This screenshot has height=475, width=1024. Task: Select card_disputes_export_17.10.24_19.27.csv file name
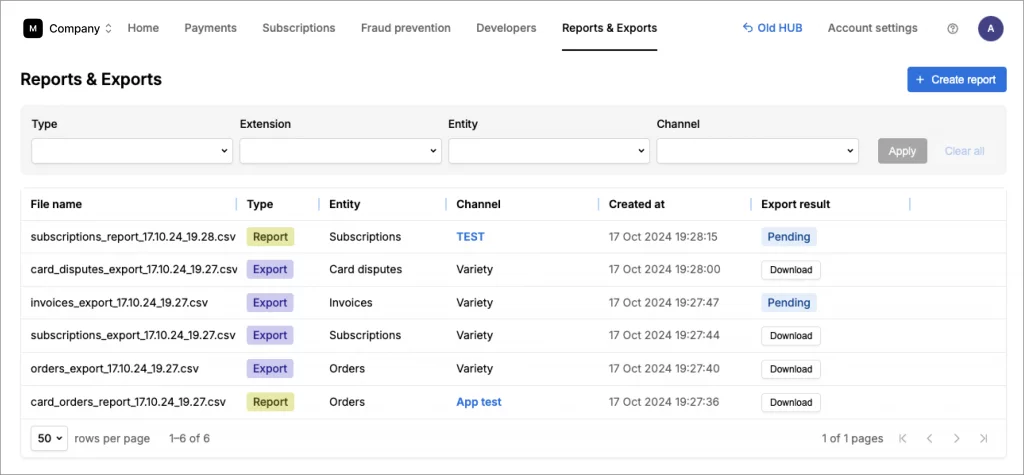134,269
